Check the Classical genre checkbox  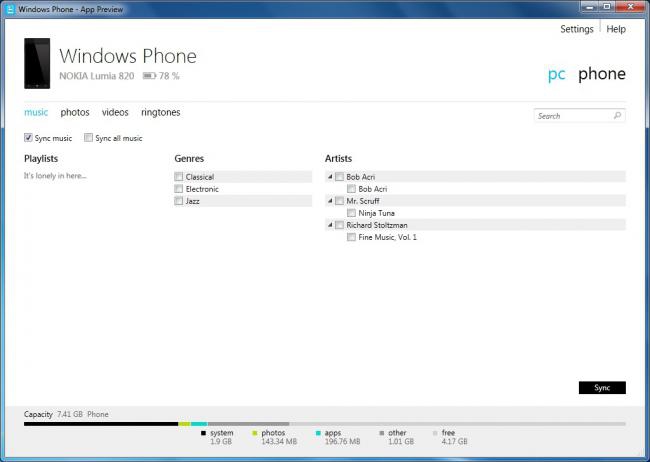[179, 177]
